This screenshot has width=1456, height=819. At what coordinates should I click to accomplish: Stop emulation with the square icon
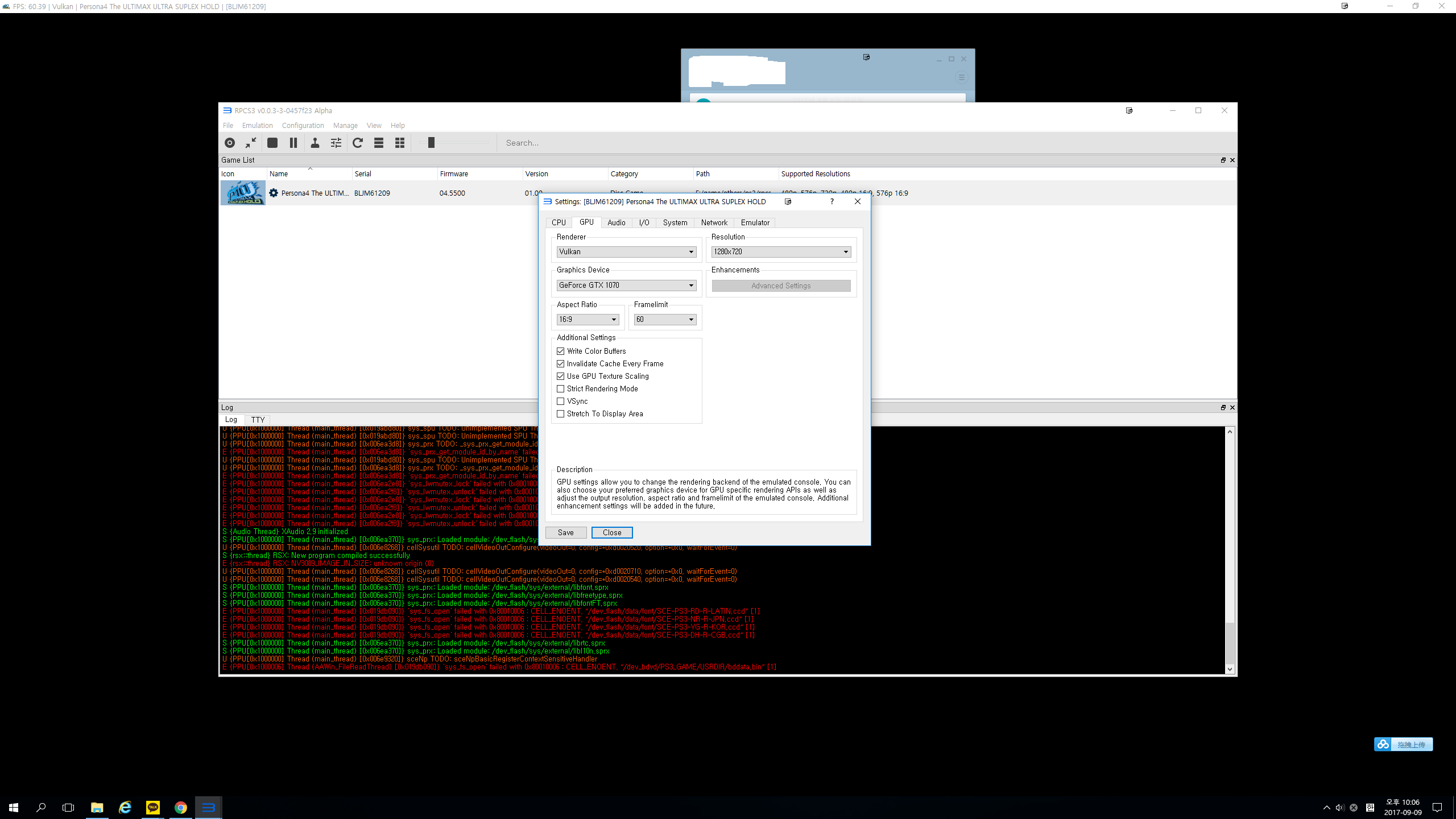point(272,143)
